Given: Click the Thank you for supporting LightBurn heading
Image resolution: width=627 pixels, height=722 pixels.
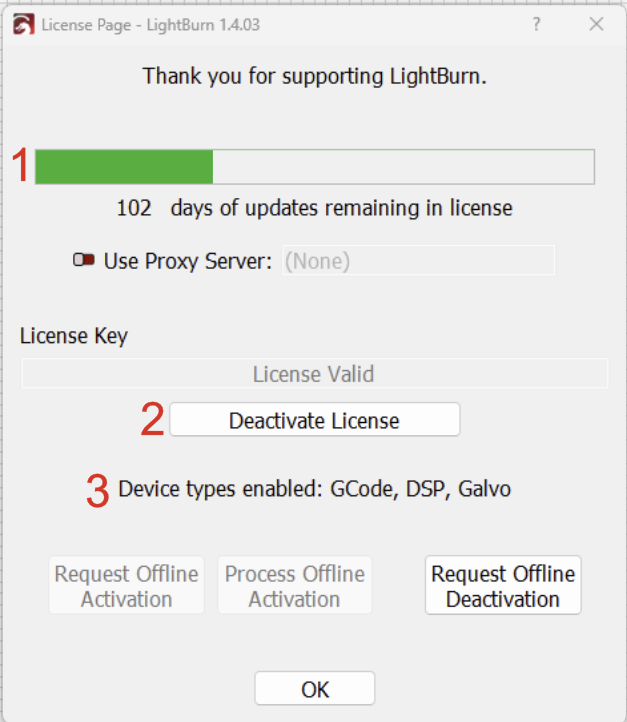Looking at the screenshot, I should pos(314,76).
